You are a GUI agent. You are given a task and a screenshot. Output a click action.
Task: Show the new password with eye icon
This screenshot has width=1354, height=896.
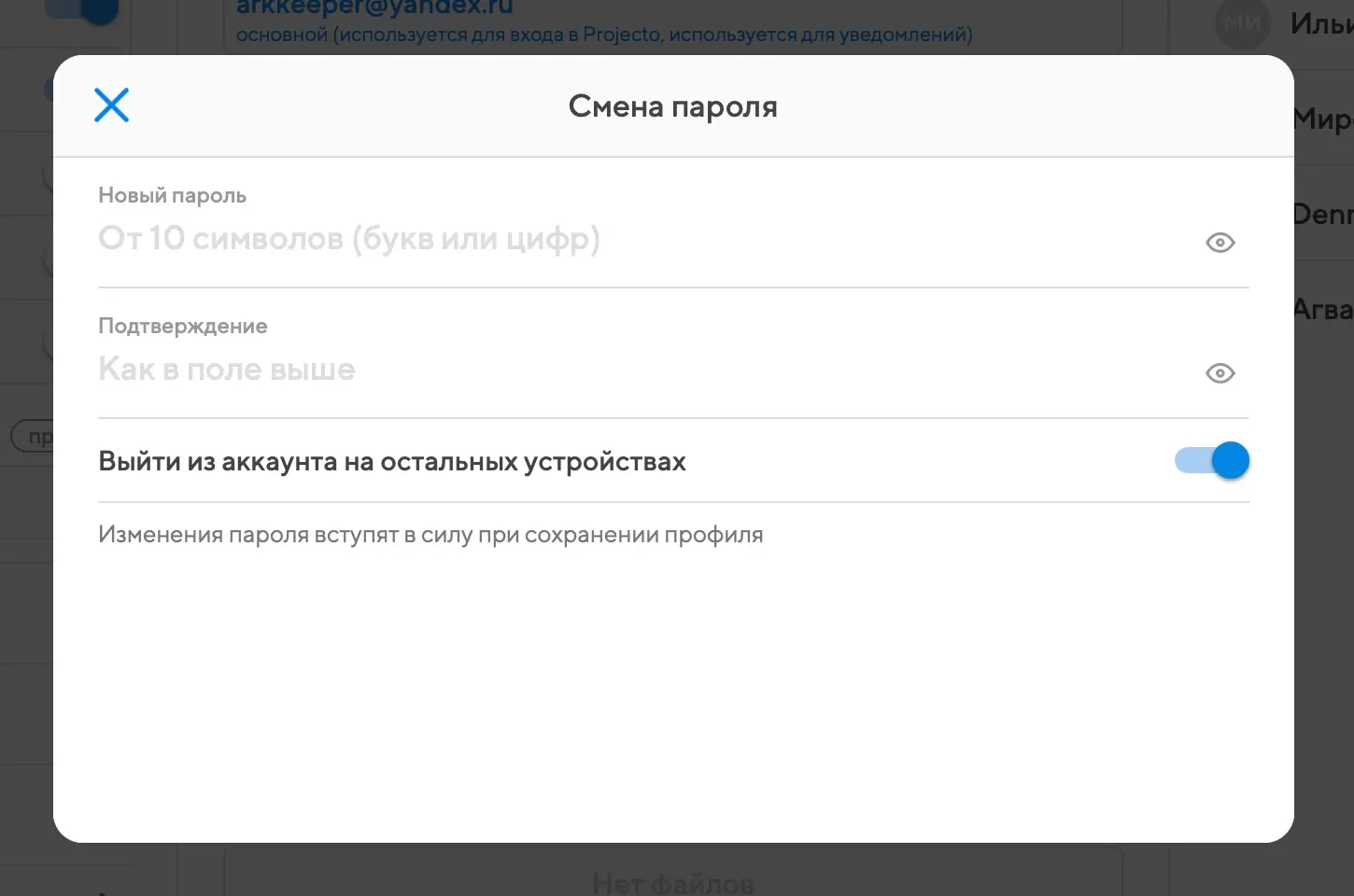[x=1220, y=243]
